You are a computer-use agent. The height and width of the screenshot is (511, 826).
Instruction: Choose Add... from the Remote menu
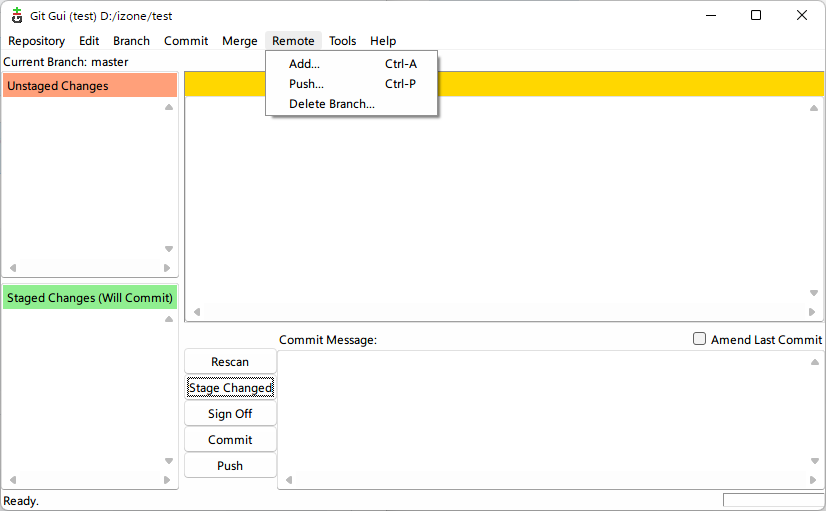pyautogui.click(x=304, y=64)
